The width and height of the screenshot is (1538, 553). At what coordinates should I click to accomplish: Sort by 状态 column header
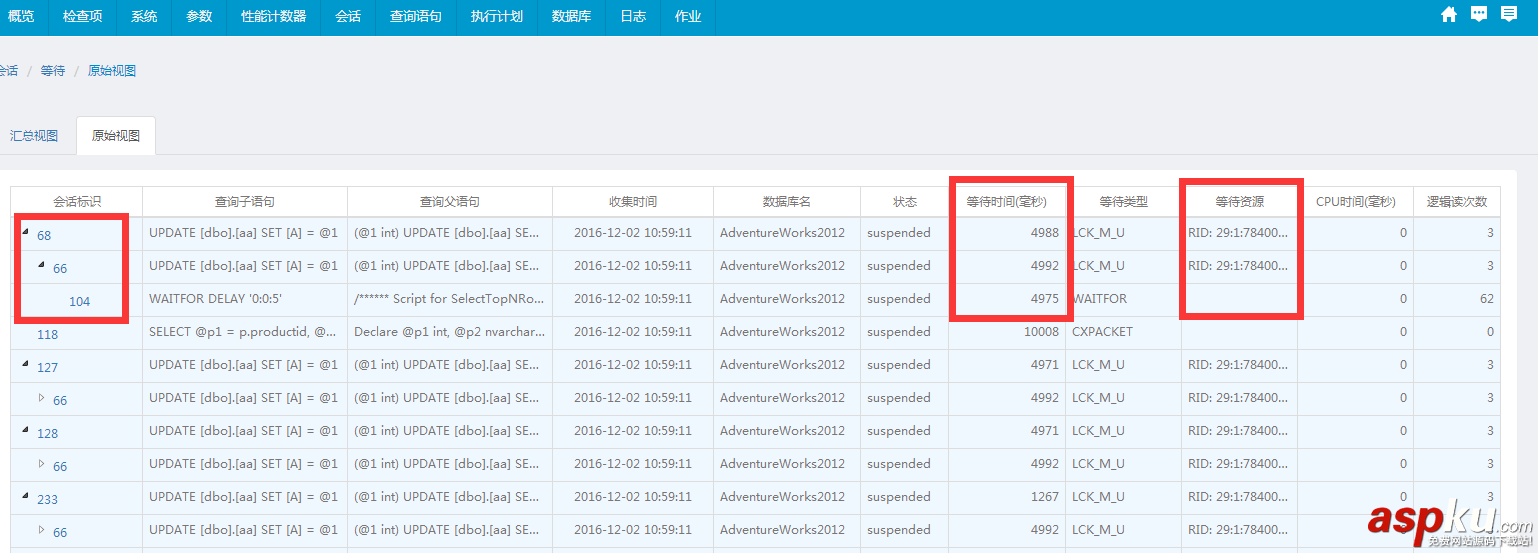click(x=905, y=201)
